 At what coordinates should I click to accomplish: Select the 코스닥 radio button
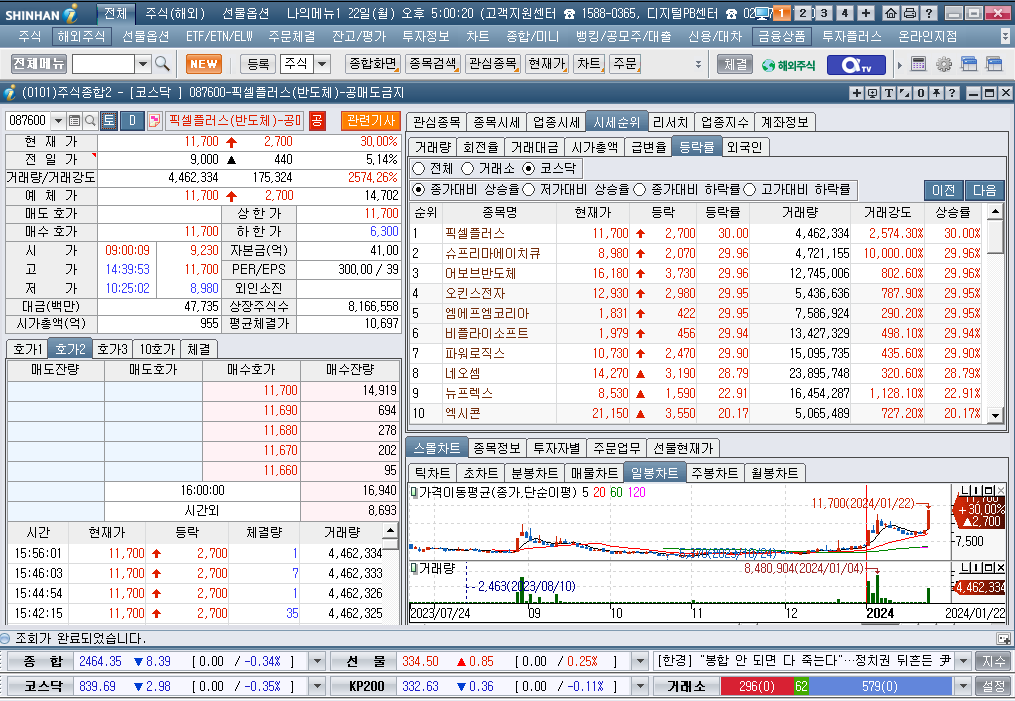tap(529, 168)
